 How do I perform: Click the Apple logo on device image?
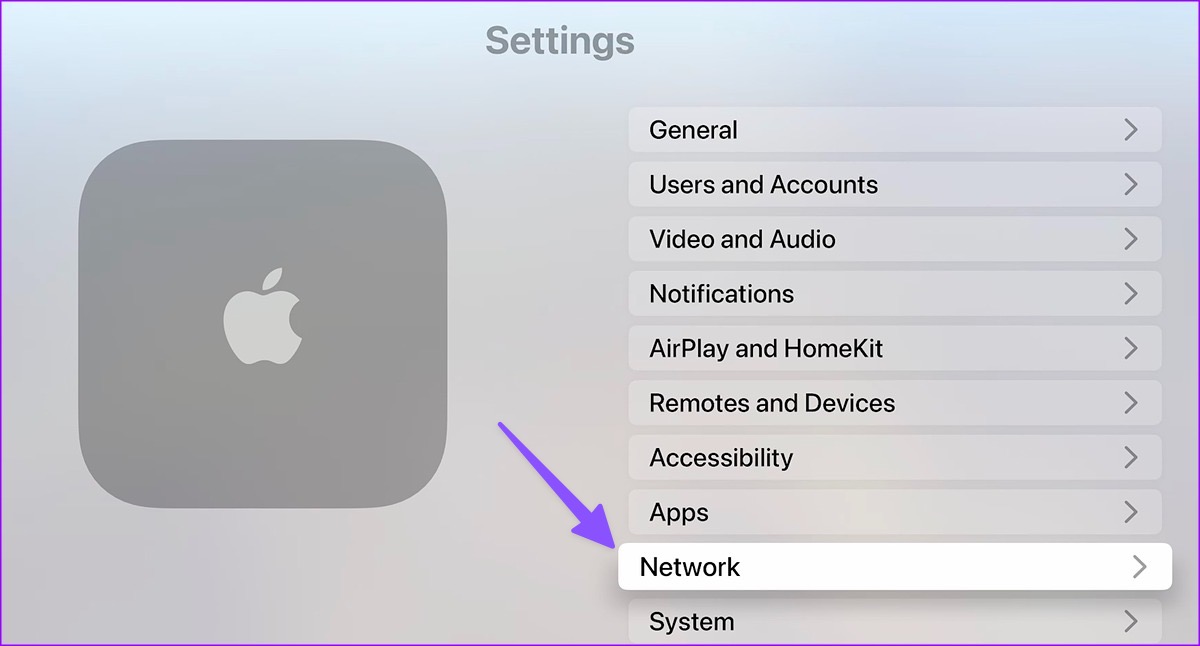(x=262, y=314)
